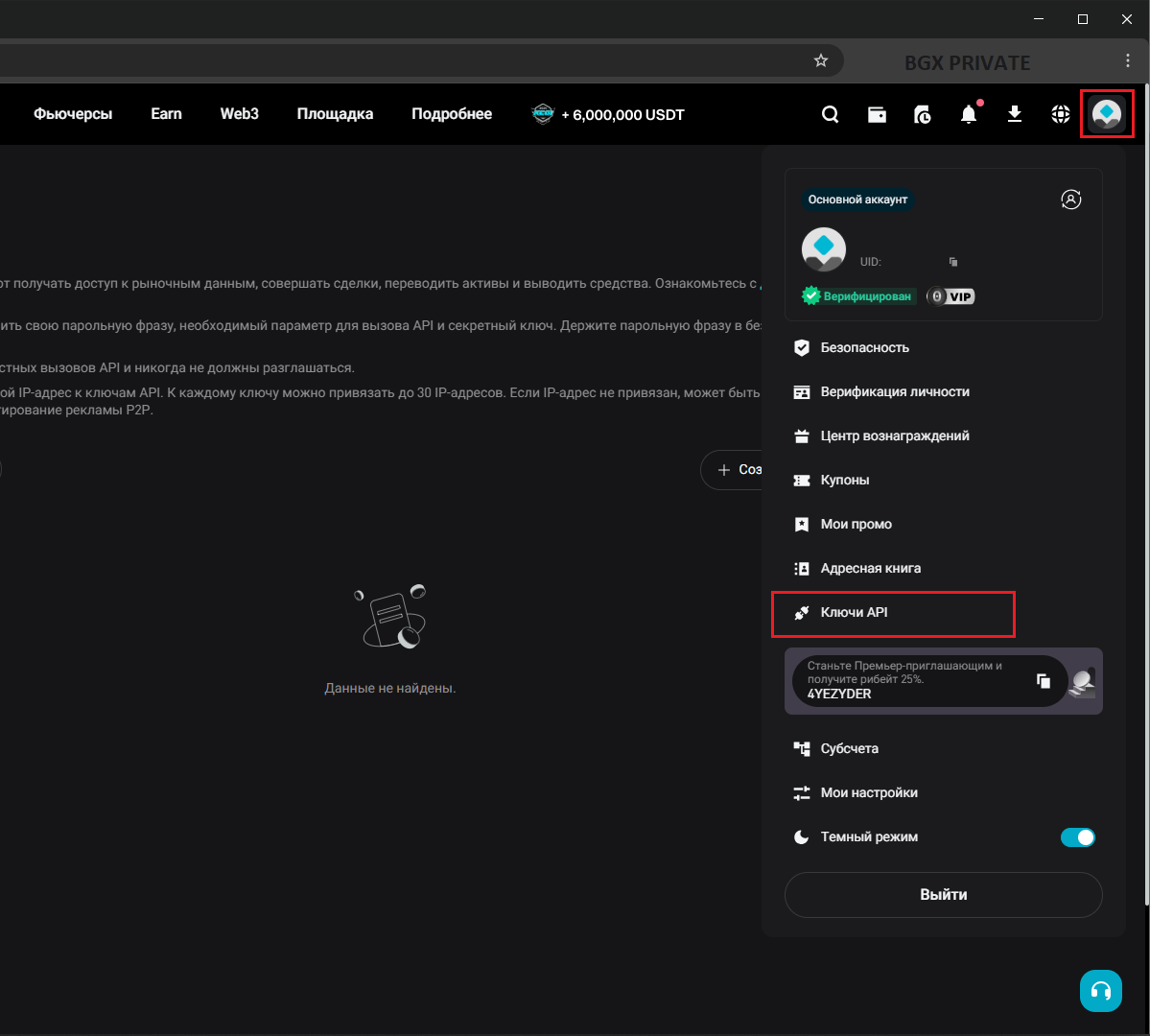
Task: Copy the UID with copy icon
Action: tap(953, 262)
